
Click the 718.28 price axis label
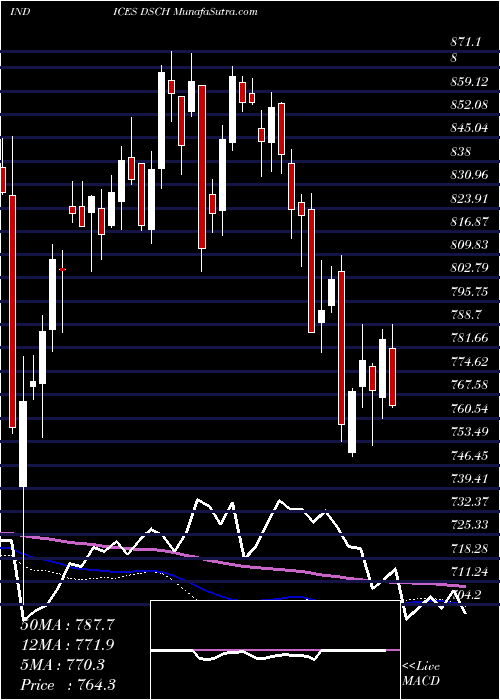click(469, 548)
